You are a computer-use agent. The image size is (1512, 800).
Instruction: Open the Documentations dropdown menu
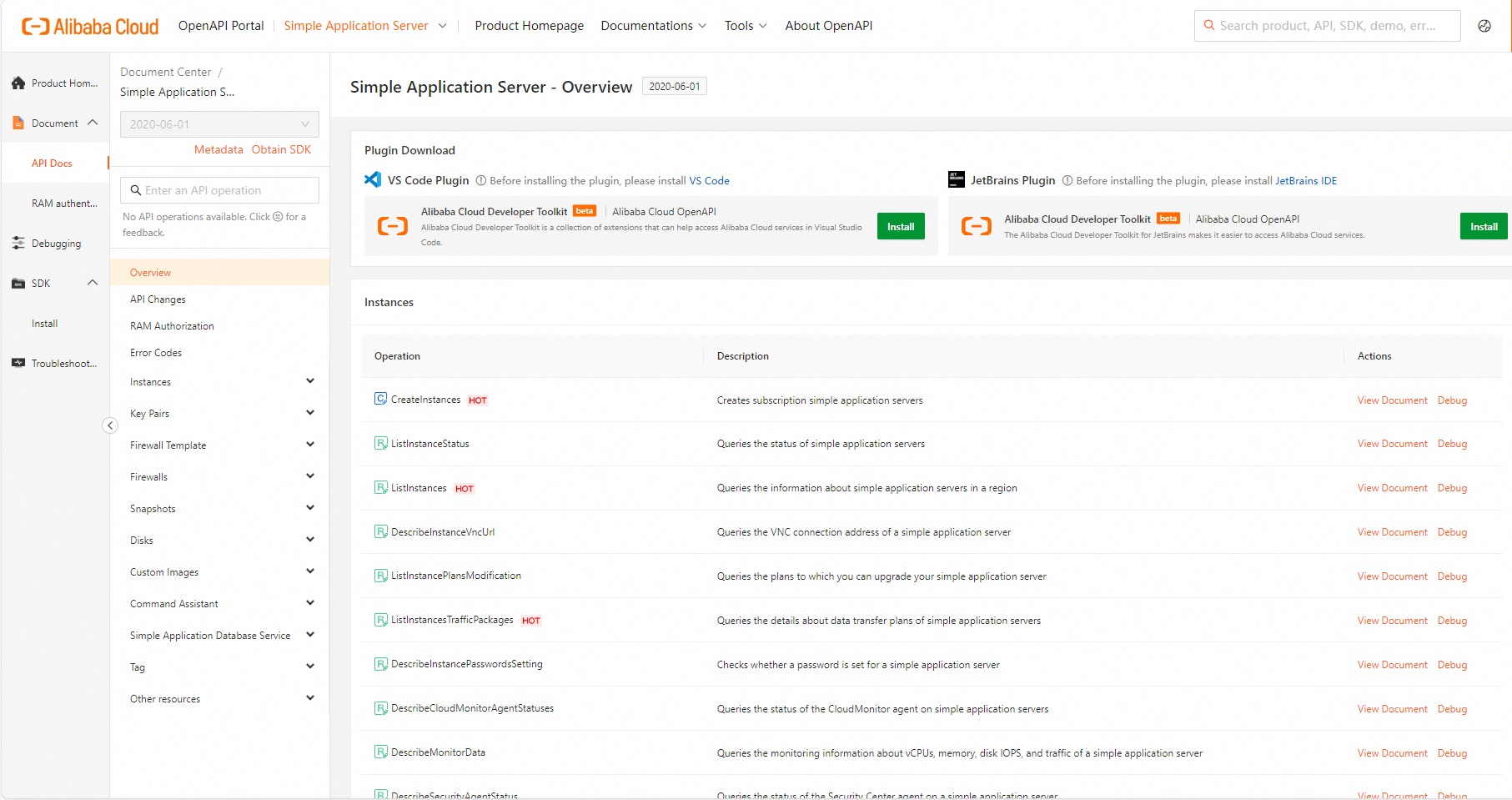[654, 26]
